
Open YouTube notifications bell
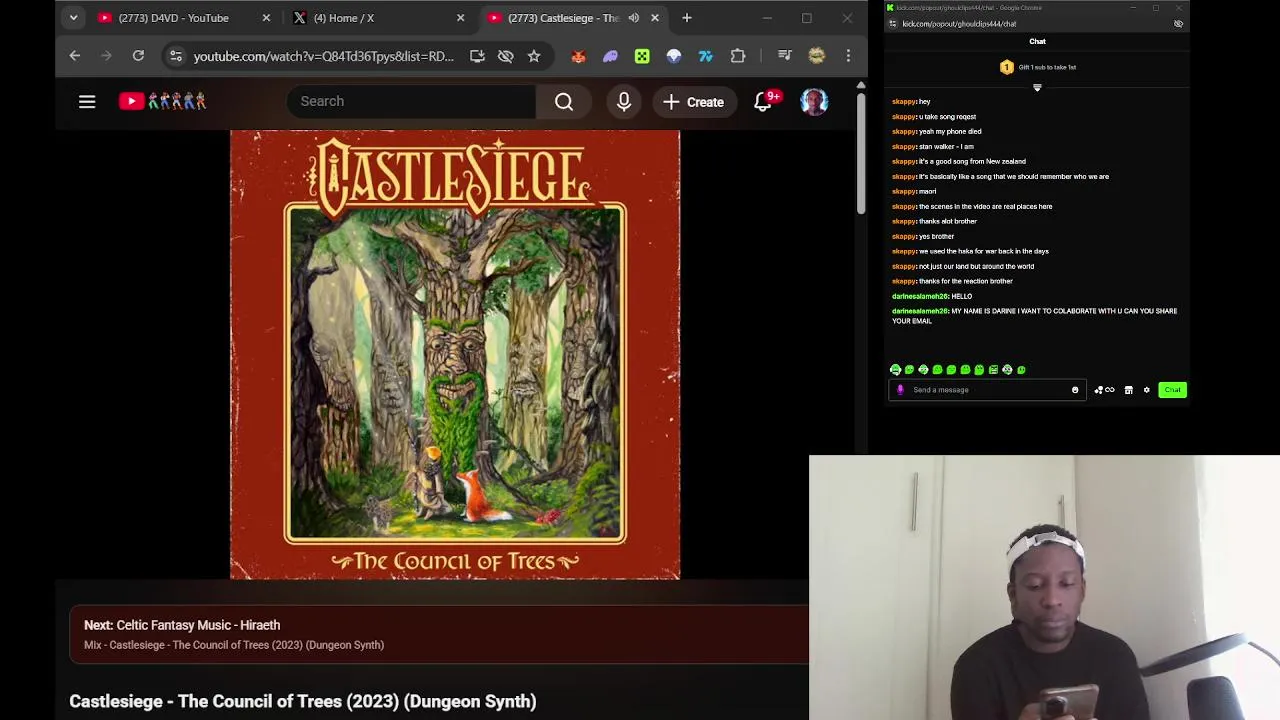pyautogui.click(x=763, y=101)
